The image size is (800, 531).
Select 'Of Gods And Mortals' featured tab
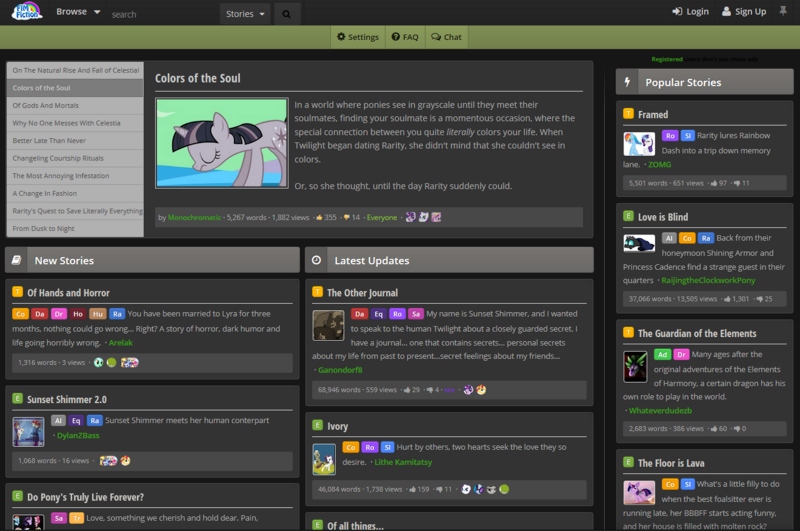(x=75, y=106)
